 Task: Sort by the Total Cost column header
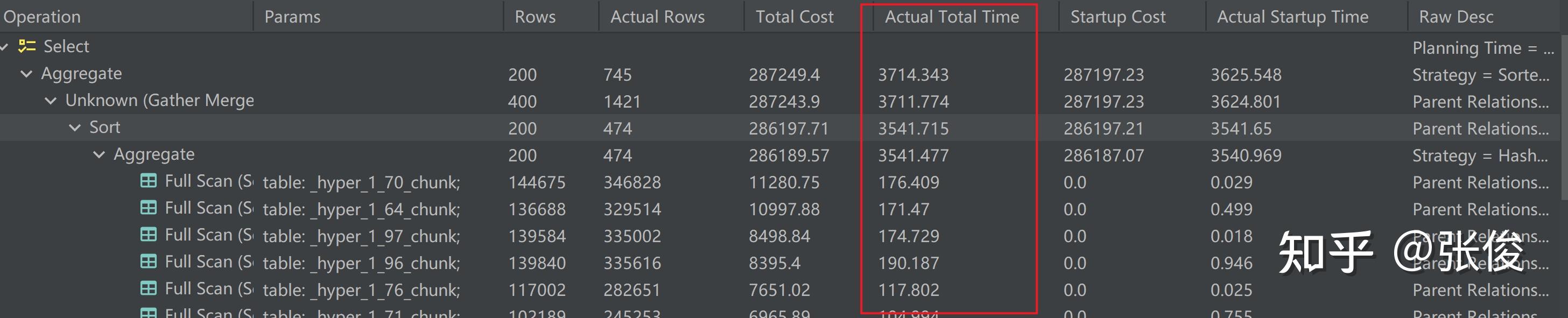point(794,17)
